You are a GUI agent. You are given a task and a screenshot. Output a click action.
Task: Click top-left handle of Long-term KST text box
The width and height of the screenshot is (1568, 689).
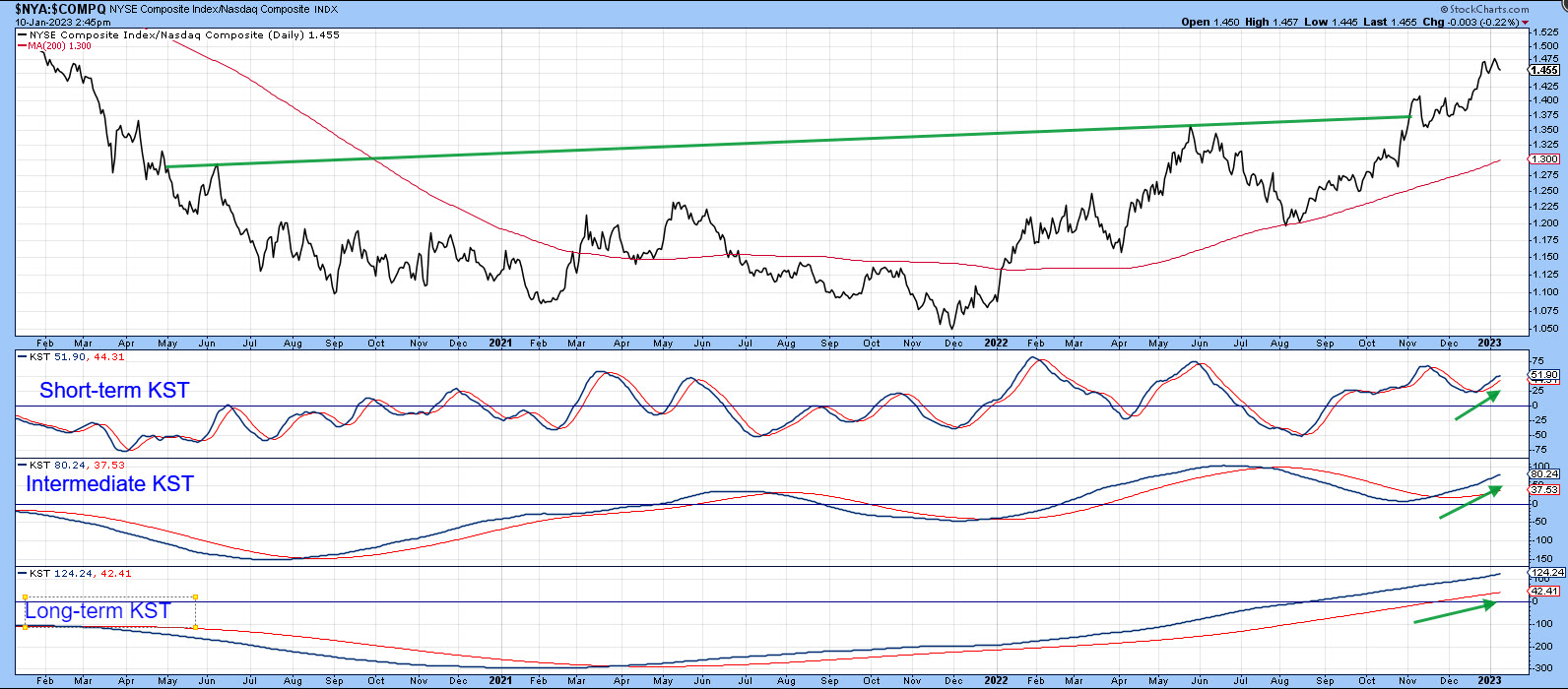pyautogui.click(x=25, y=596)
